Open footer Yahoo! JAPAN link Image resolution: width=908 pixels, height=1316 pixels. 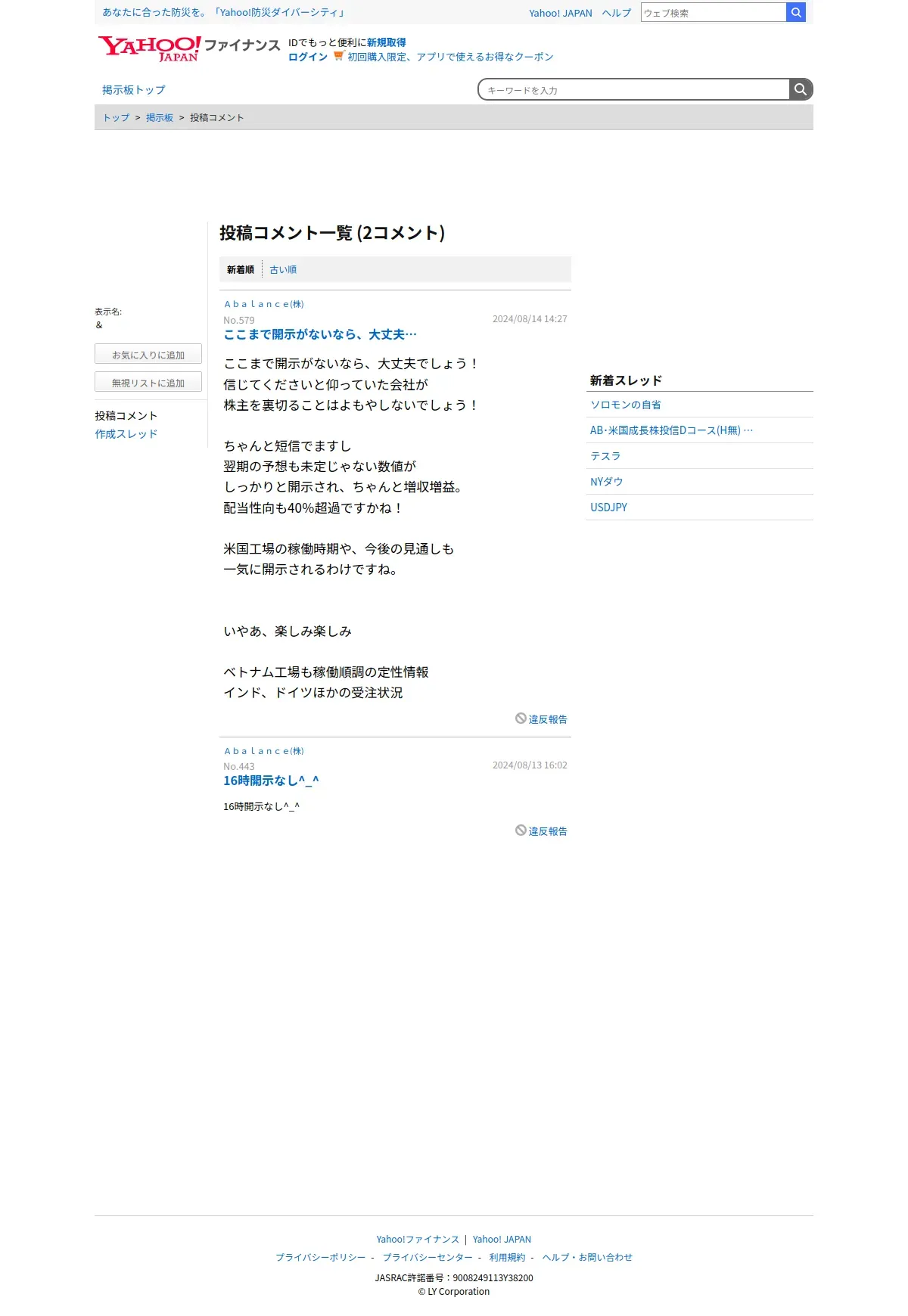click(x=502, y=1239)
